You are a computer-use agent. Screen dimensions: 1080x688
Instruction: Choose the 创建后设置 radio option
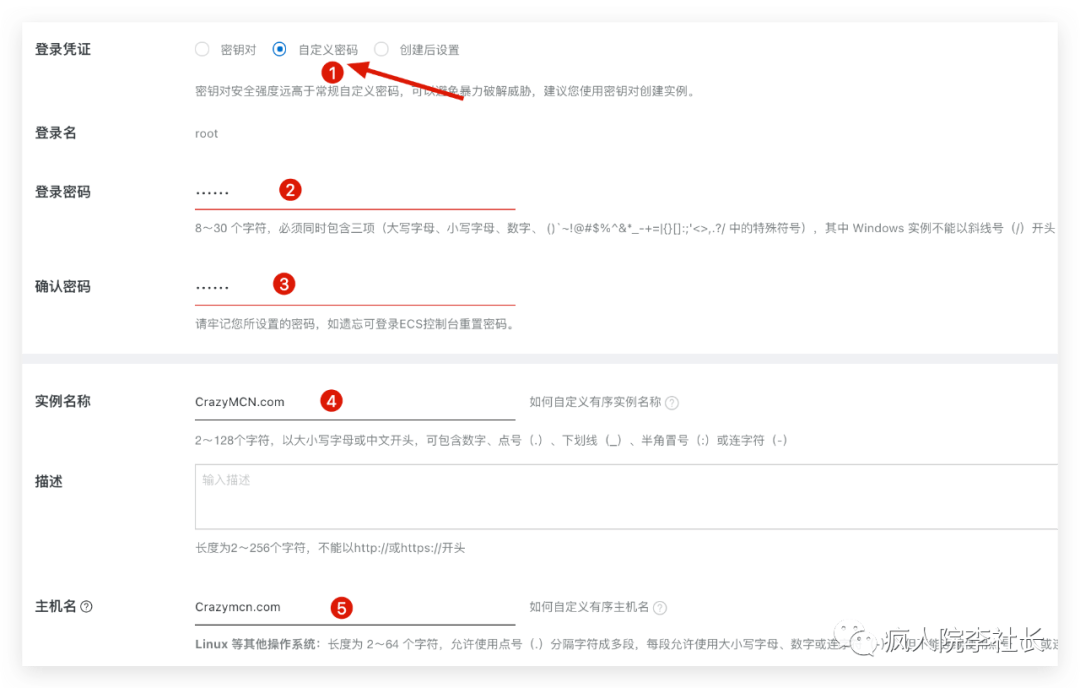(381, 49)
